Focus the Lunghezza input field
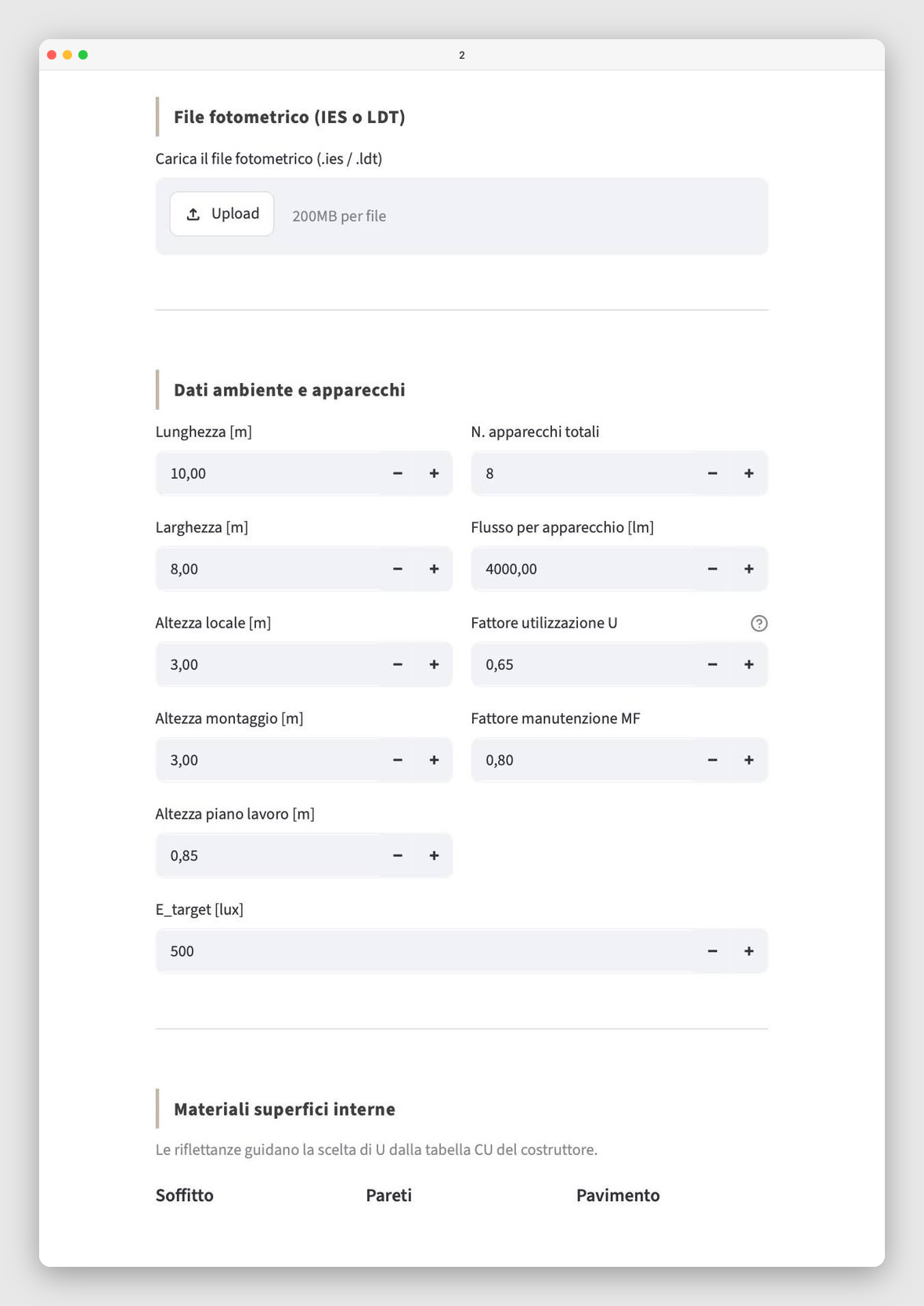 tap(268, 473)
